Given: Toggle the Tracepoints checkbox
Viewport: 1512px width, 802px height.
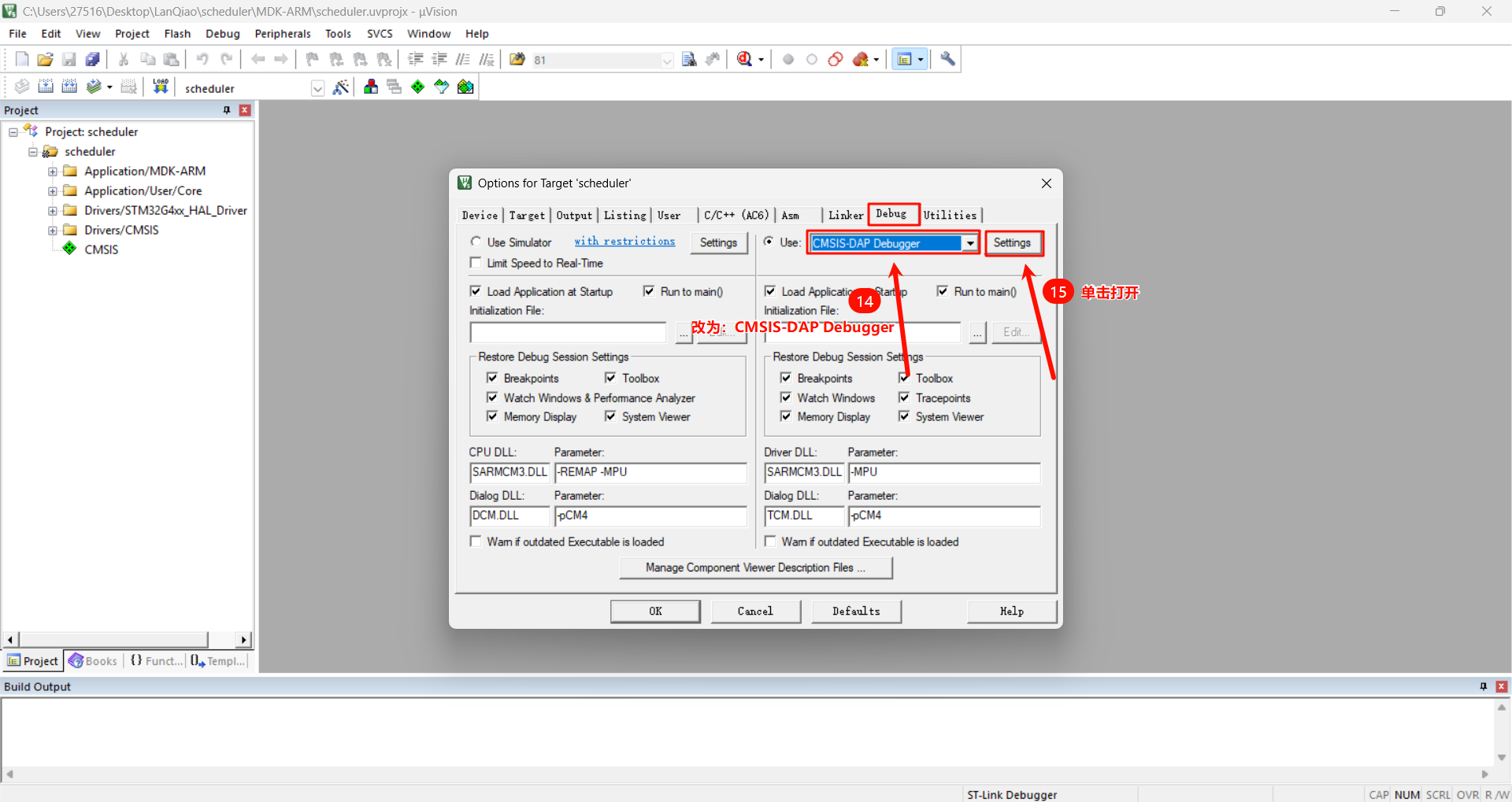Looking at the screenshot, I should click(x=904, y=397).
